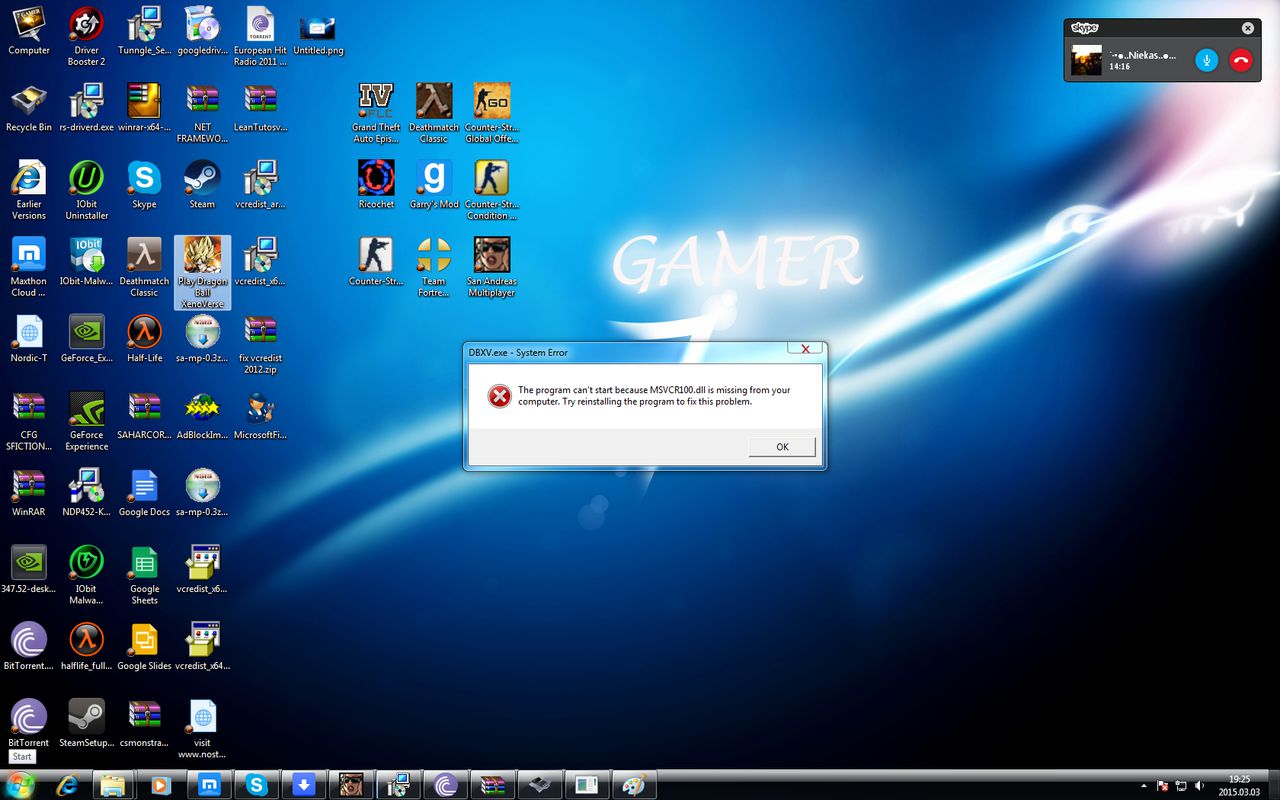
Task: Open Google Slides shortcut
Action: pos(144,646)
